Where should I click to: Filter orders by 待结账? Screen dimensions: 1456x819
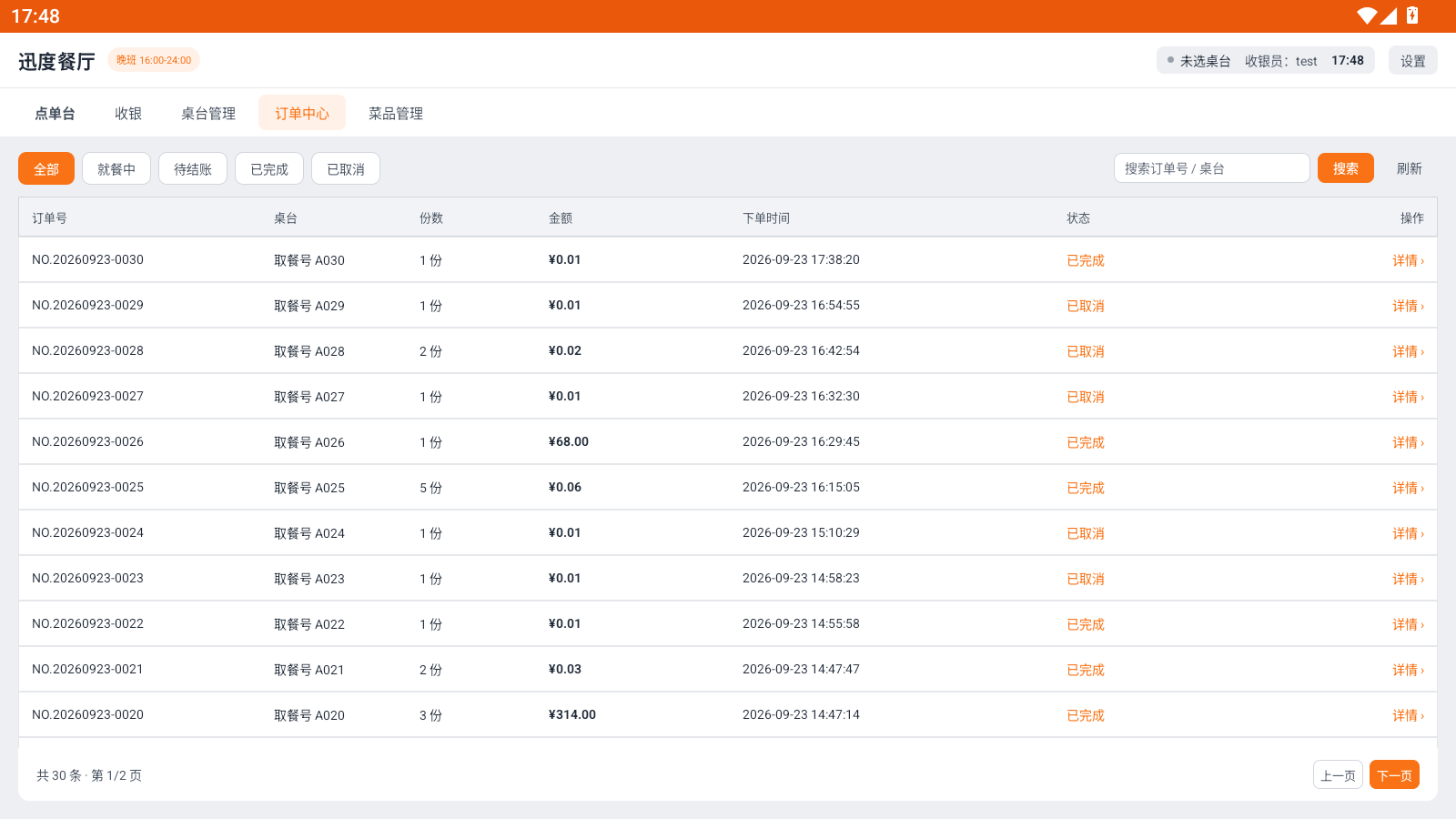(193, 169)
